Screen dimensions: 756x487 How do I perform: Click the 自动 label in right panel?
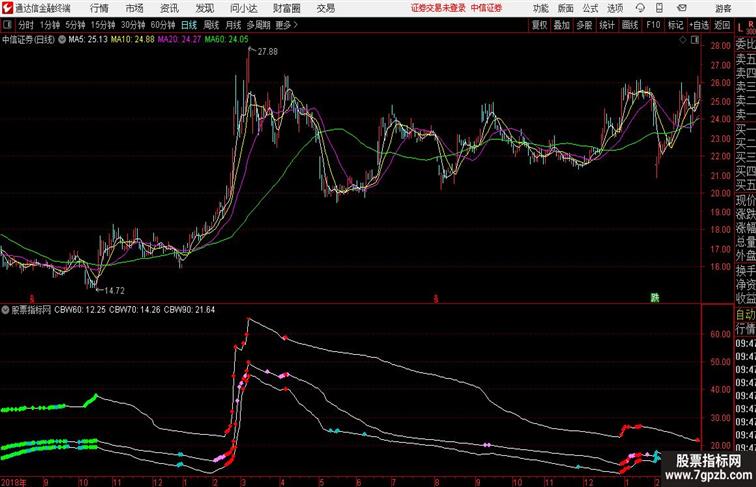(745, 314)
